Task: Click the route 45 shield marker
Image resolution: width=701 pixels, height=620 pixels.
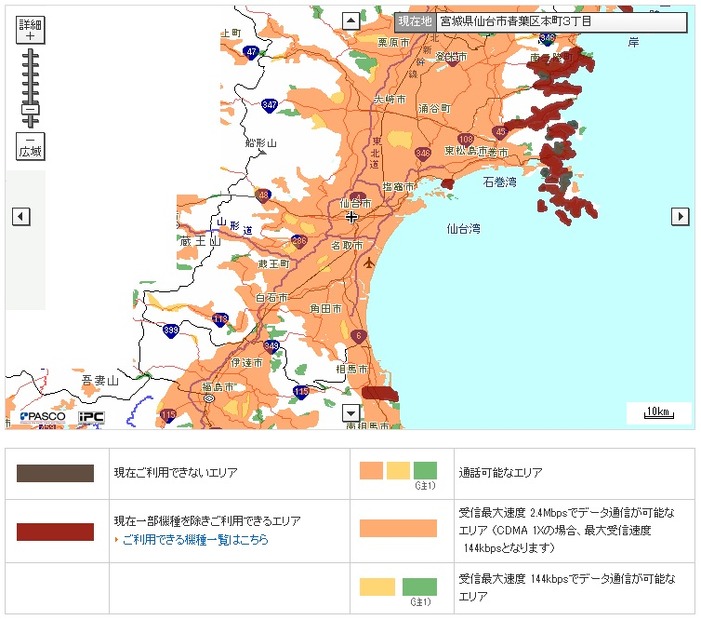Action: [500, 132]
